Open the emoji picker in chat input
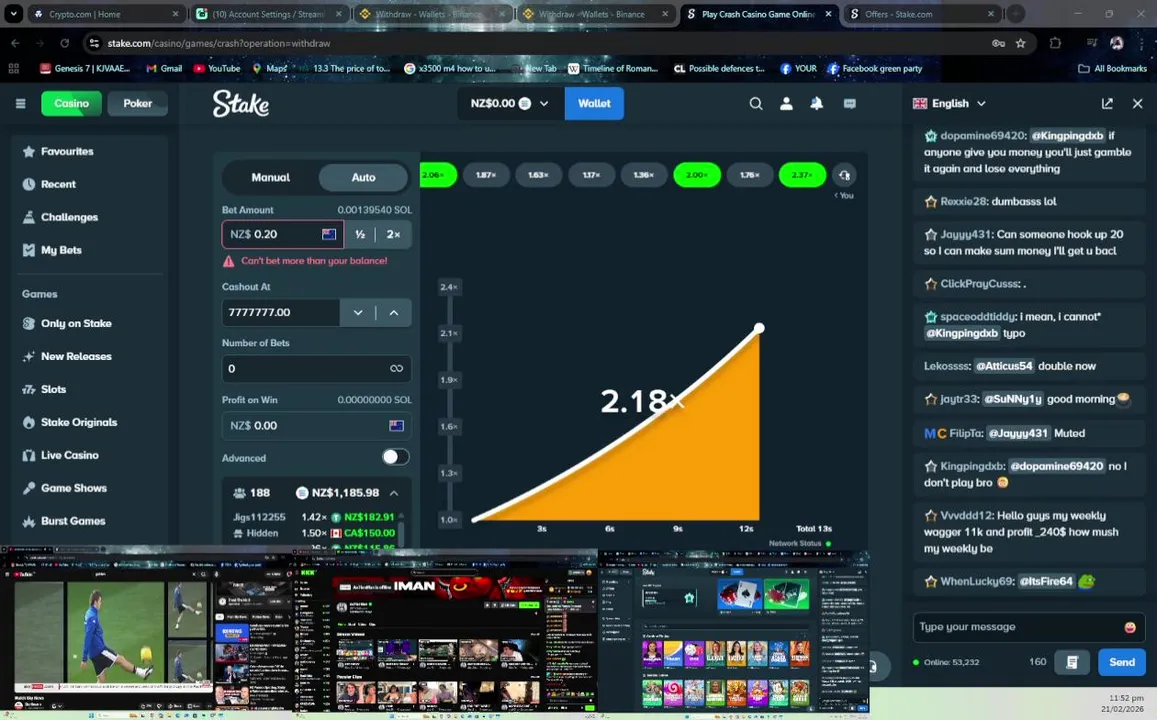The height and width of the screenshot is (720, 1157). (x=1130, y=627)
